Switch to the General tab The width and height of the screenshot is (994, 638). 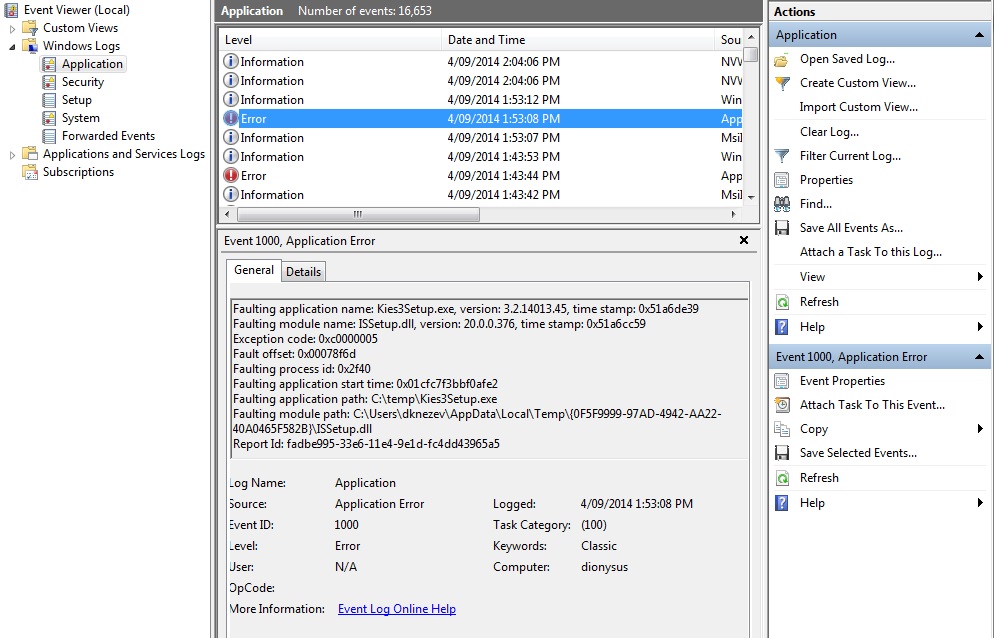[254, 270]
